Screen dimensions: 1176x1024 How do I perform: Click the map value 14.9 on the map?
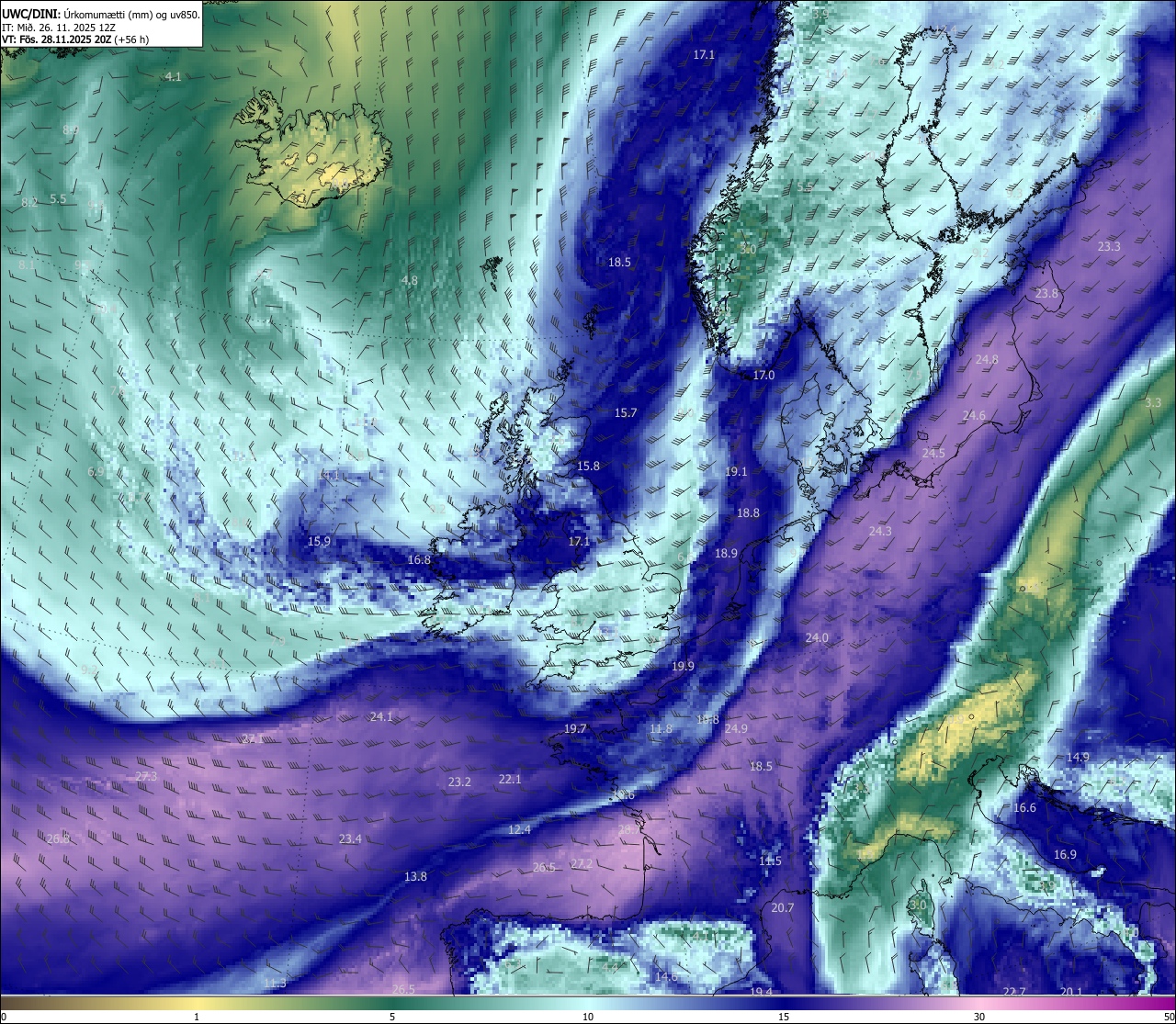1078,757
